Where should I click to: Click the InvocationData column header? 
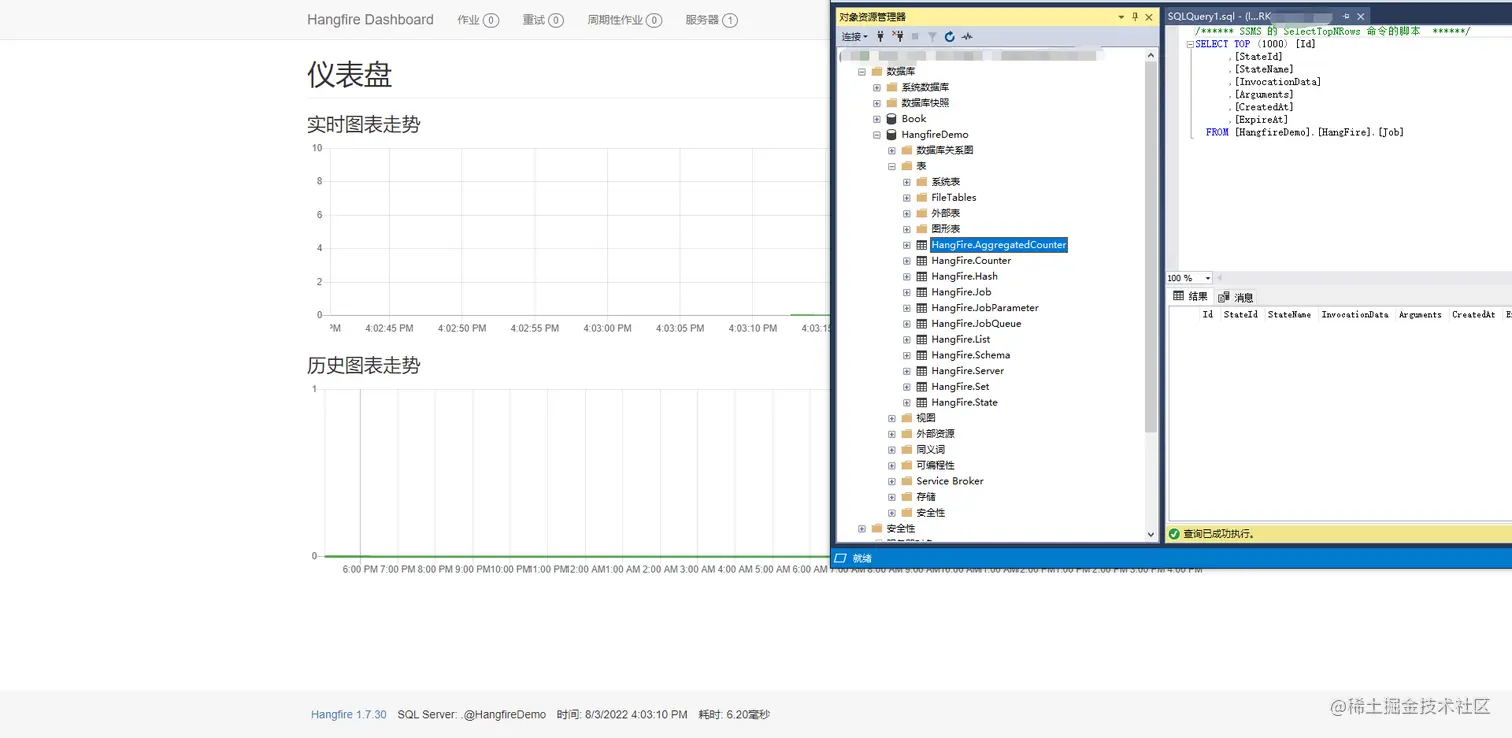pos(1355,315)
